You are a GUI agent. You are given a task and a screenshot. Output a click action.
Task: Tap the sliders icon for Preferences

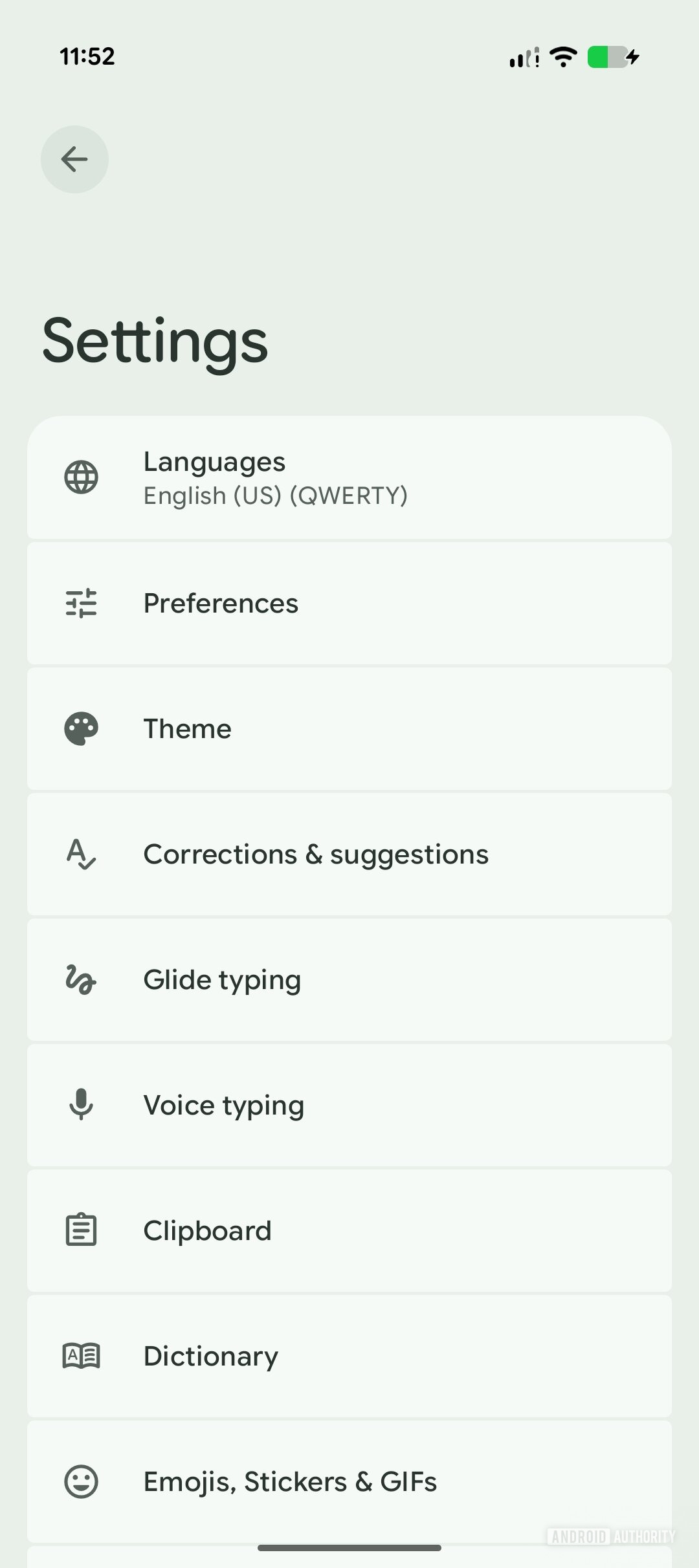(x=81, y=603)
